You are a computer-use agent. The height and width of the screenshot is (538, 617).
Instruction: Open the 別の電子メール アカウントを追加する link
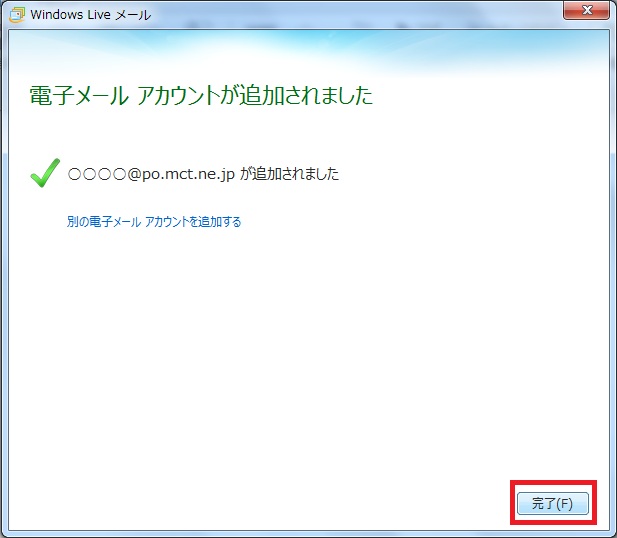click(x=154, y=222)
